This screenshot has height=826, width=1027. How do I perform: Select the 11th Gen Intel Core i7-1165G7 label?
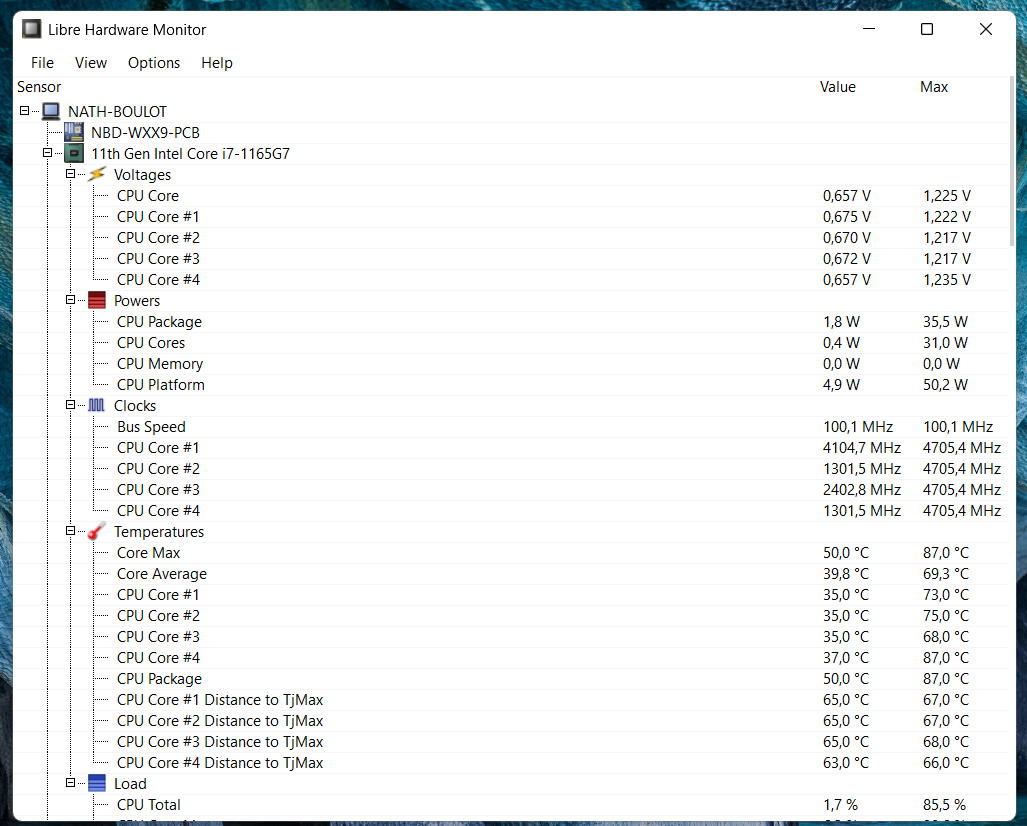coord(191,154)
